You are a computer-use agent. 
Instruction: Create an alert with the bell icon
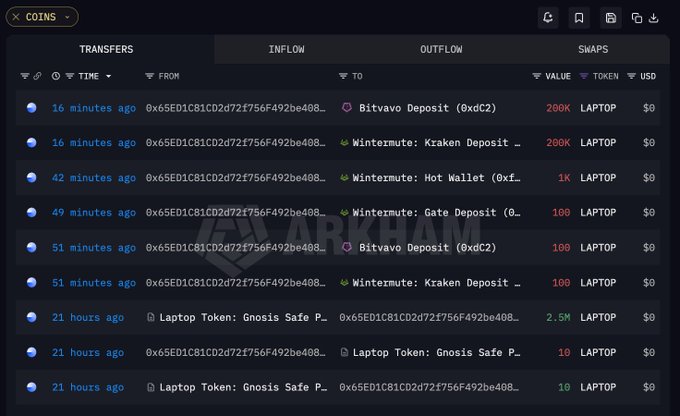point(548,17)
